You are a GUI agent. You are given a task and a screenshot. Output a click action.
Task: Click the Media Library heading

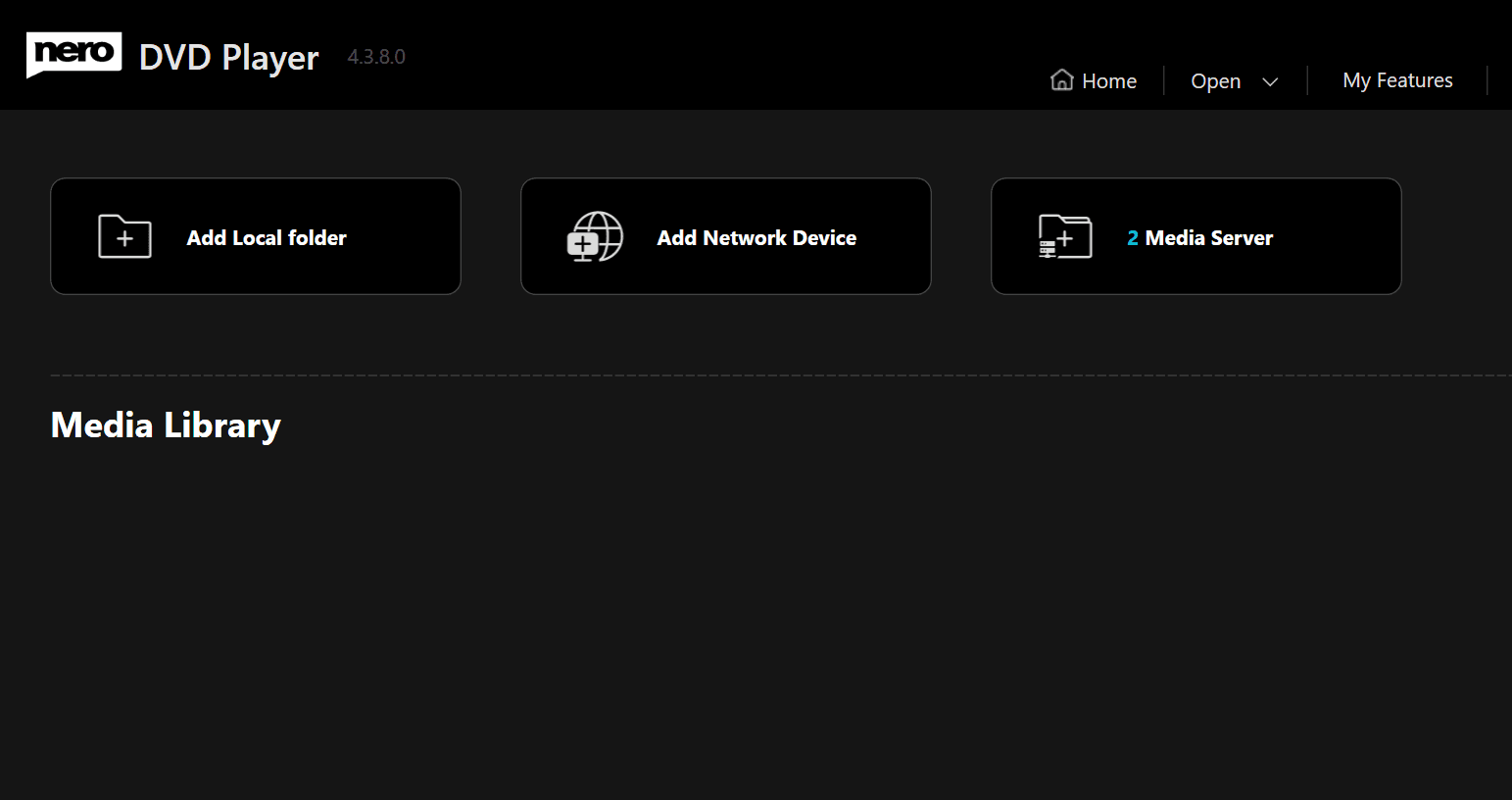point(166,425)
